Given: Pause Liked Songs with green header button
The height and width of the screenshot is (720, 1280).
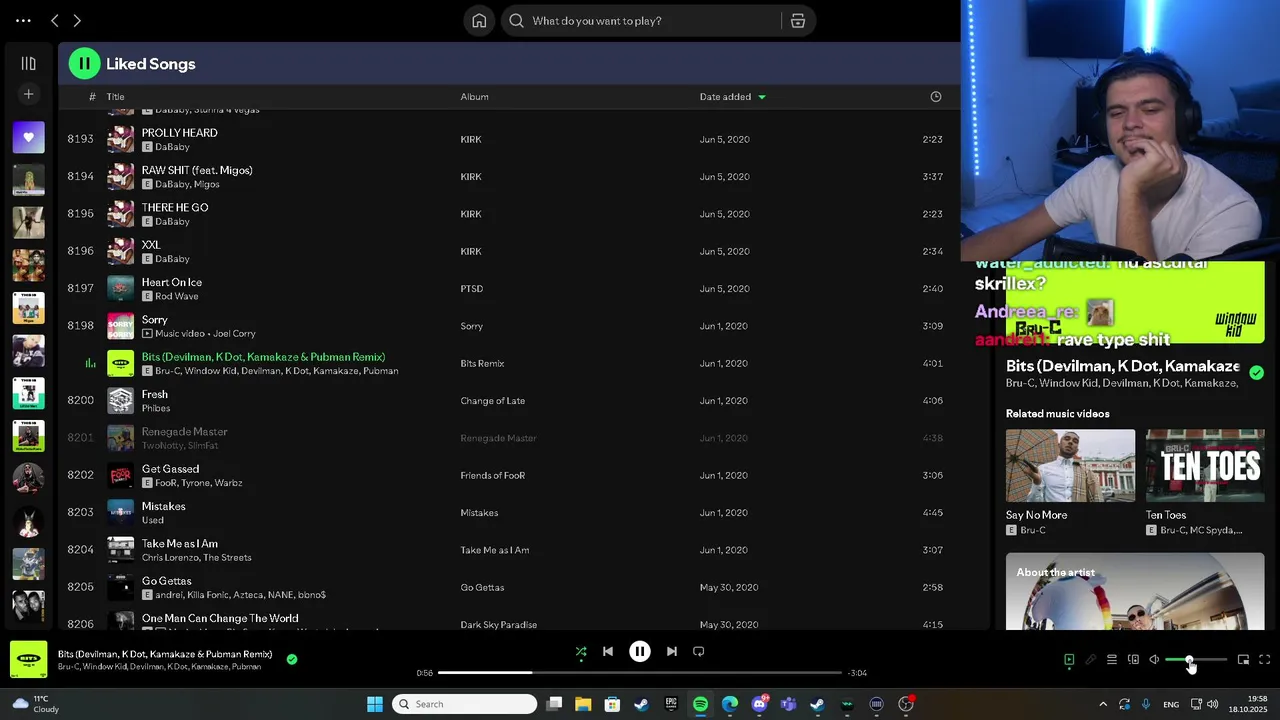Looking at the screenshot, I should [84, 64].
